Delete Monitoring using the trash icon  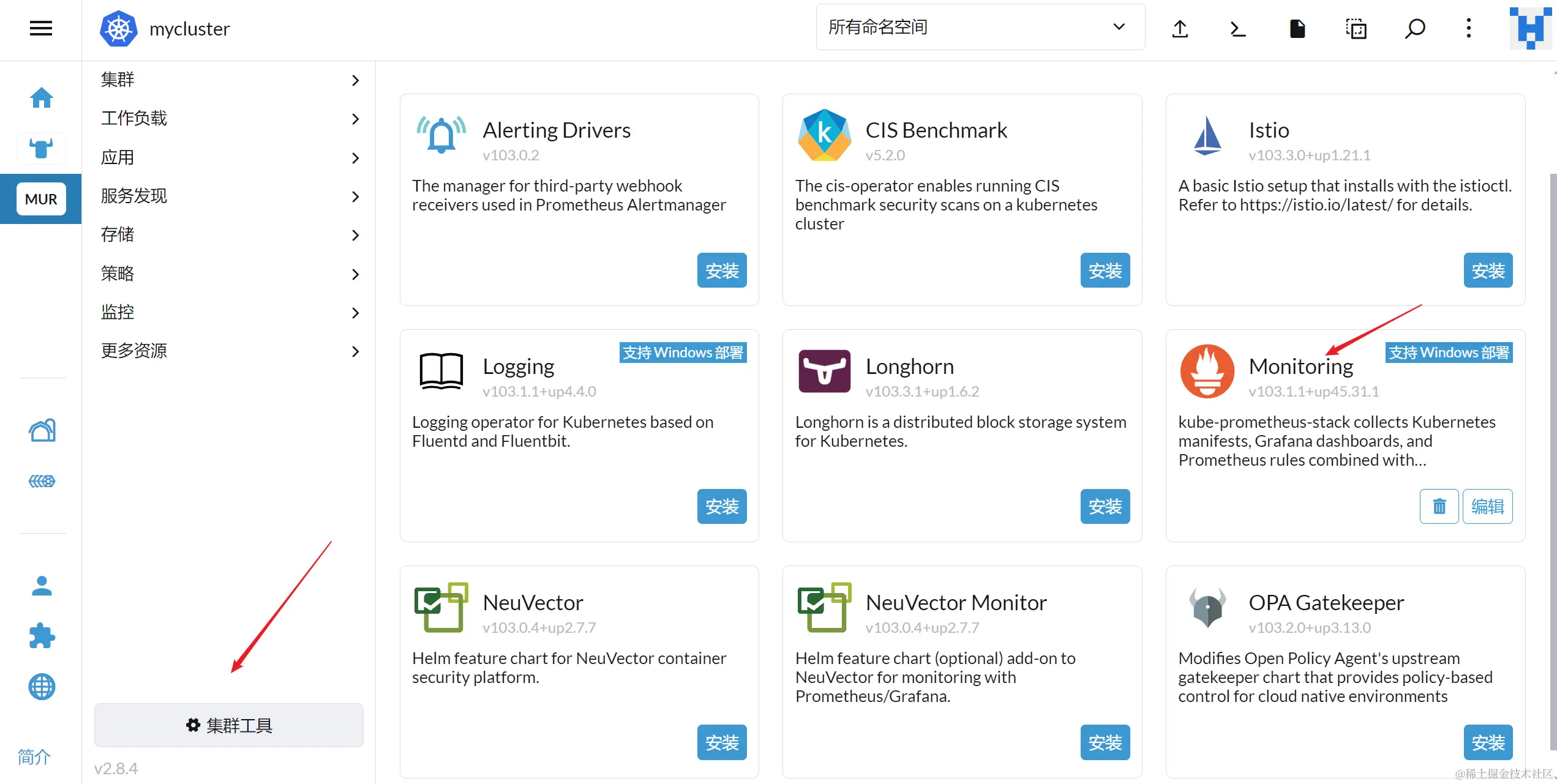click(x=1439, y=506)
